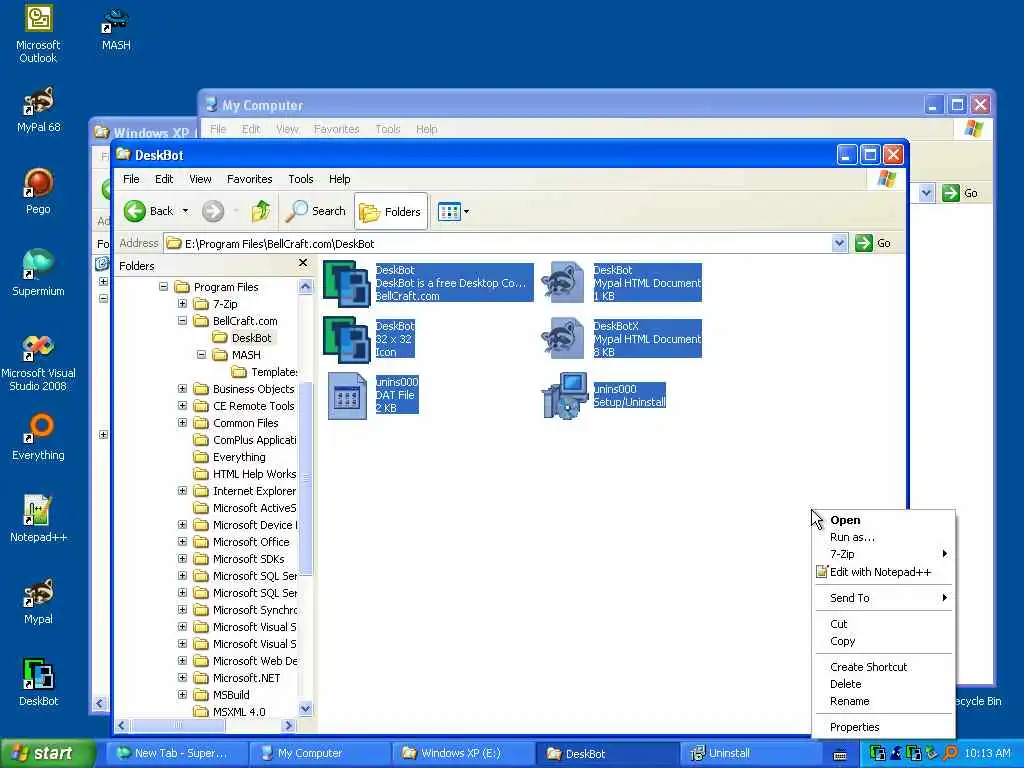This screenshot has height=768, width=1024.
Task: Toggle the Folders pane button
Action: click(x=391, y=211)
